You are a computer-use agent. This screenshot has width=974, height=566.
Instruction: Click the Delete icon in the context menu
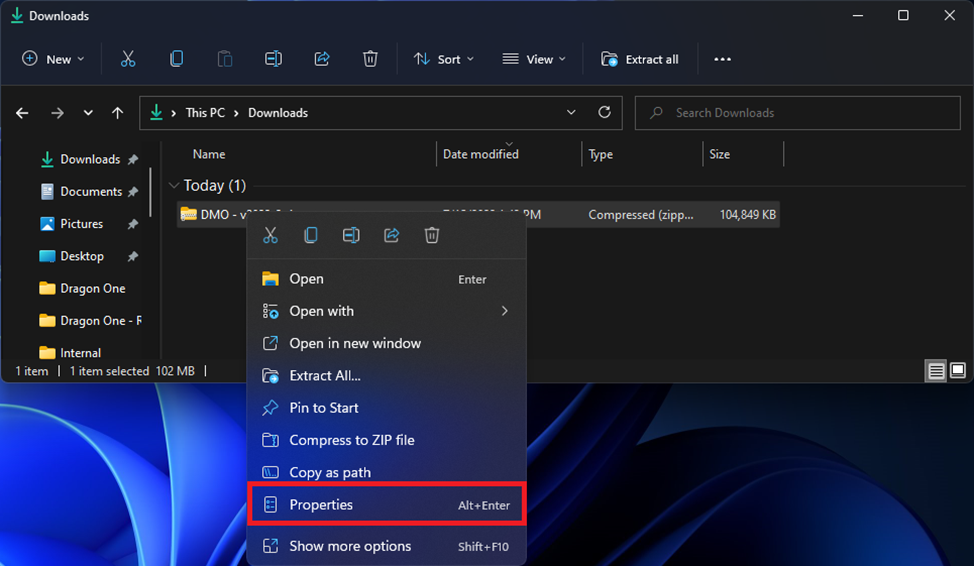pyautogui.click(x=431, y=235)
